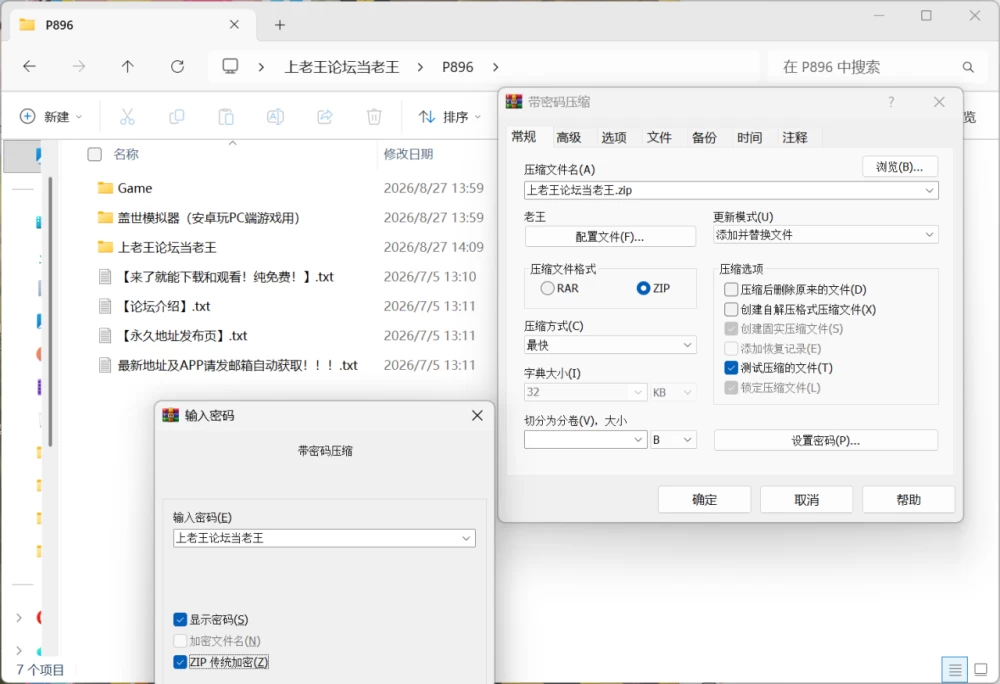Open the split volume size dropdown
Screen dimensions: 1000x684
click(x=638, y=440)
